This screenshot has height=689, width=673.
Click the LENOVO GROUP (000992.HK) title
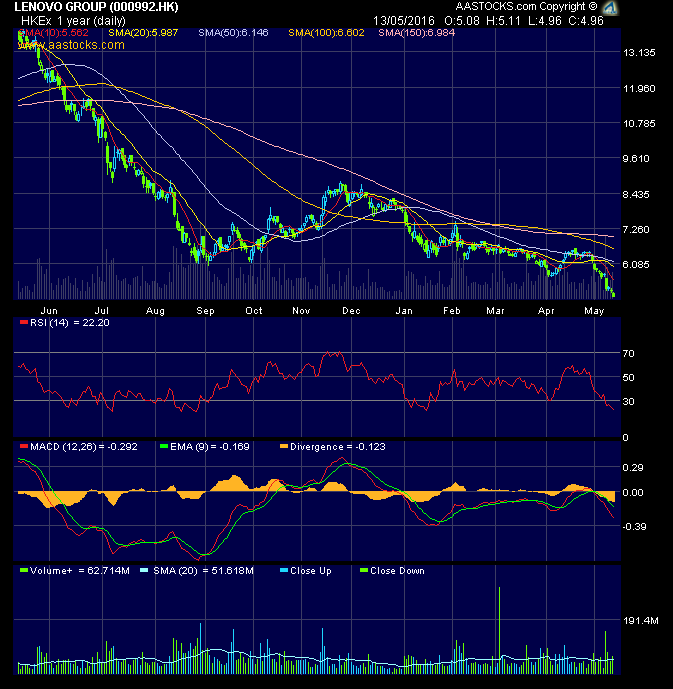[96, 7]
